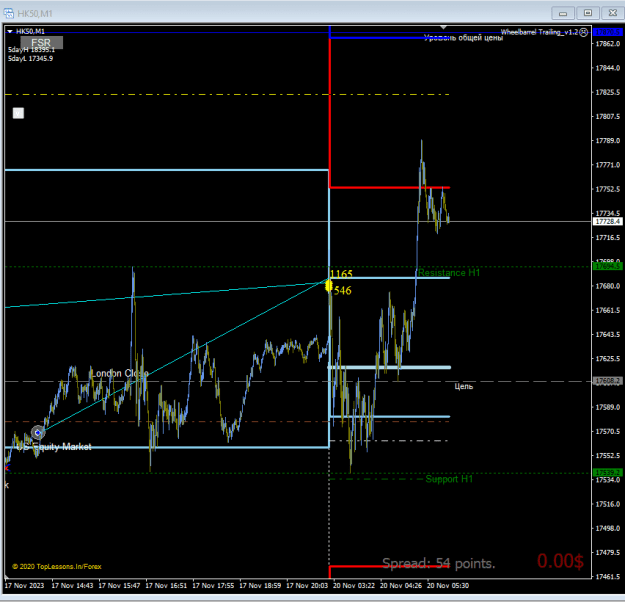This screenshot has width=625, height=602.
Task: Click the '20 Nov 05:30' time axis label
Action: (448, 586)
